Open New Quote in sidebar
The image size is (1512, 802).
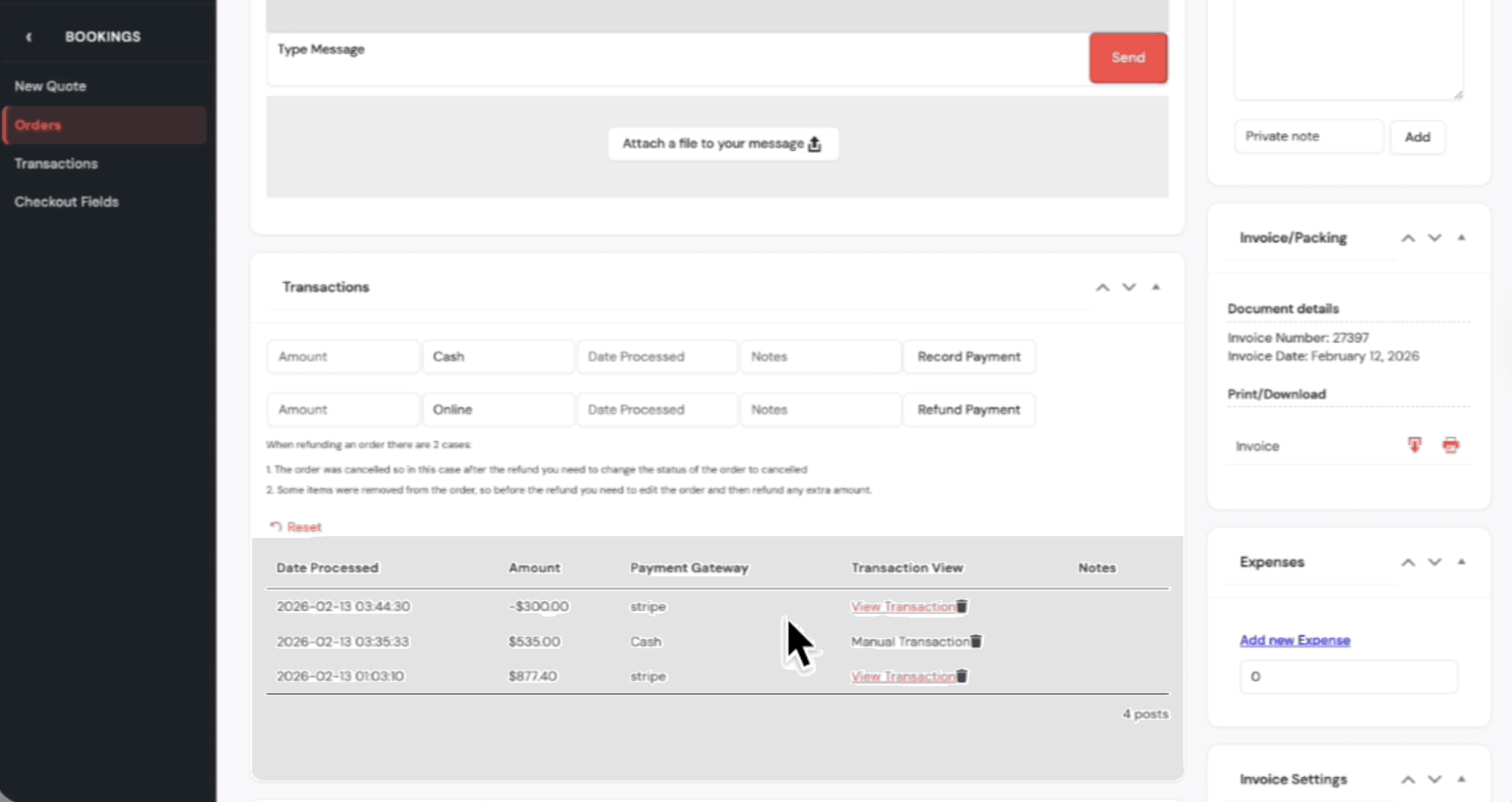pyautogui.click(x=50, y=86)
